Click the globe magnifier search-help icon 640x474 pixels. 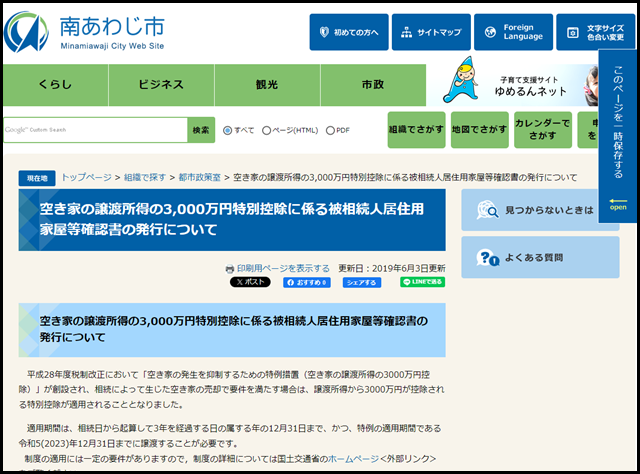[487, 210]
